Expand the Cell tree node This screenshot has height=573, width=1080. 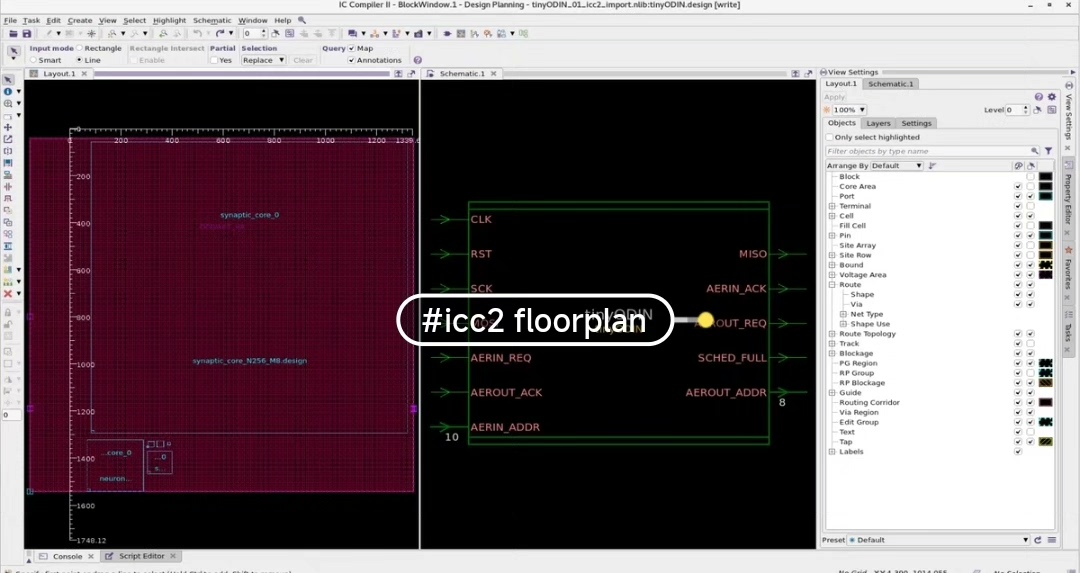832,216
